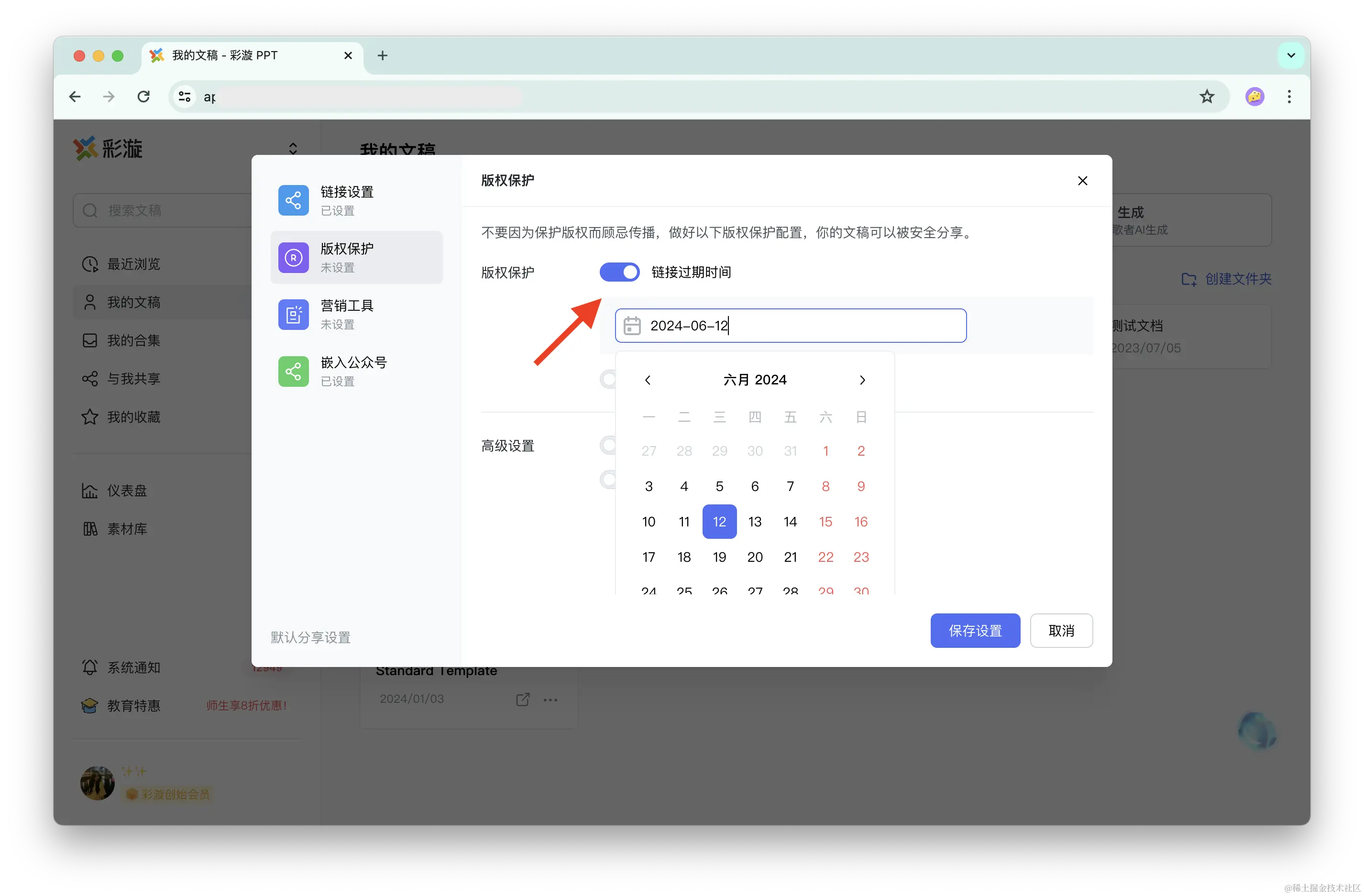Screen dimensions: 1364x896
Task: Open the 营销工具 icon in dialog sidebar
Action: (x=293, y=314)
